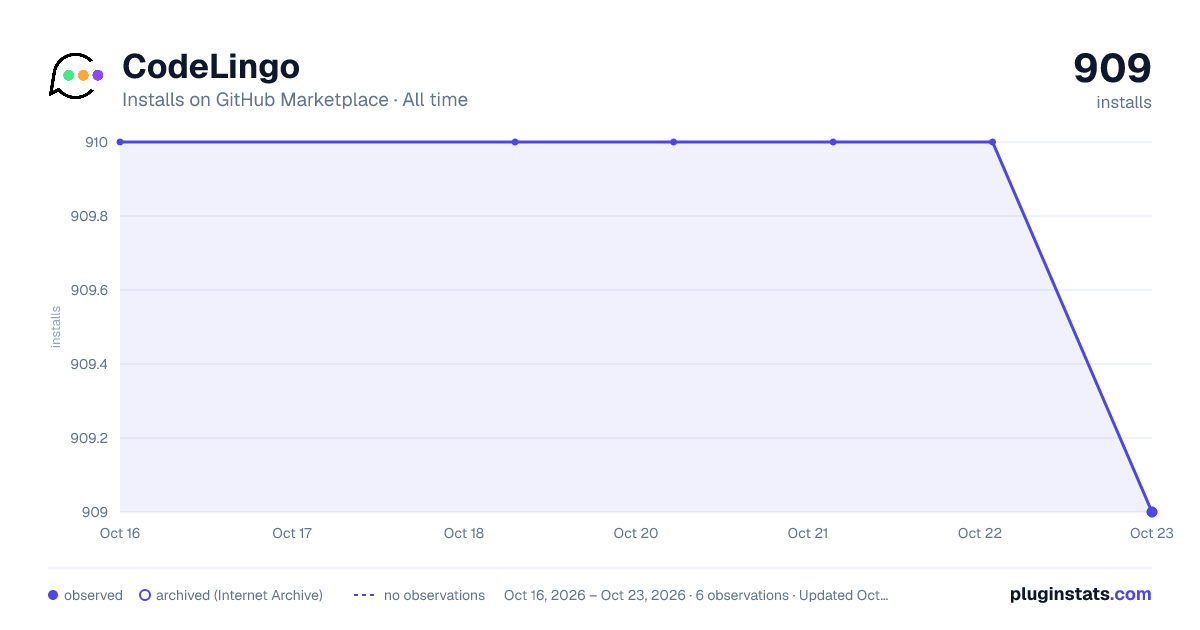
Task: Click the 909.4 y-axis label
Action: point(89,364)
